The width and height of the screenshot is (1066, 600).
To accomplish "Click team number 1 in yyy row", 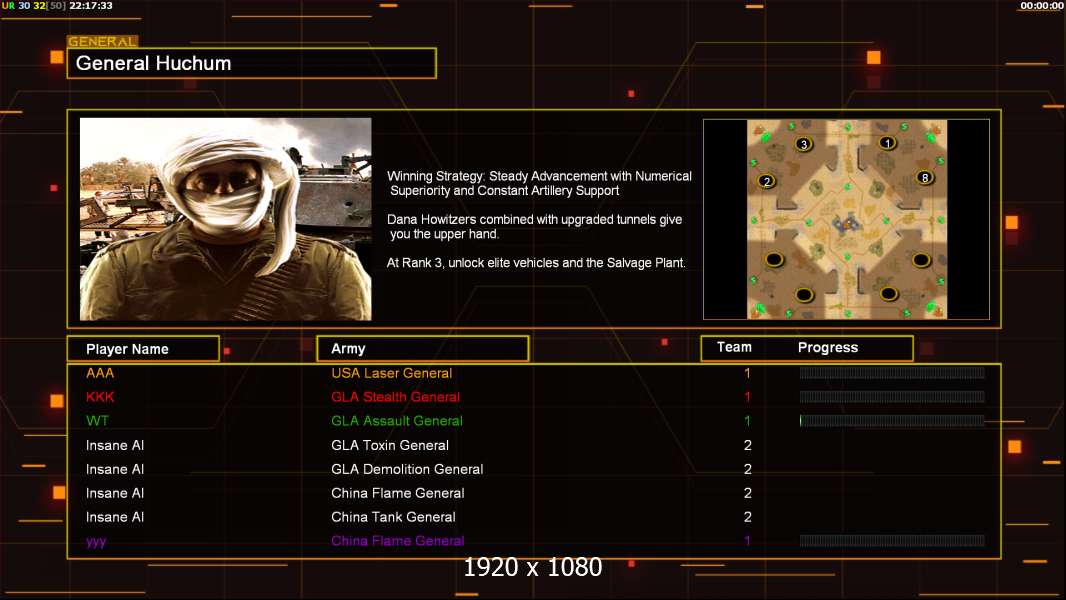I will click(x=747, y=541).
